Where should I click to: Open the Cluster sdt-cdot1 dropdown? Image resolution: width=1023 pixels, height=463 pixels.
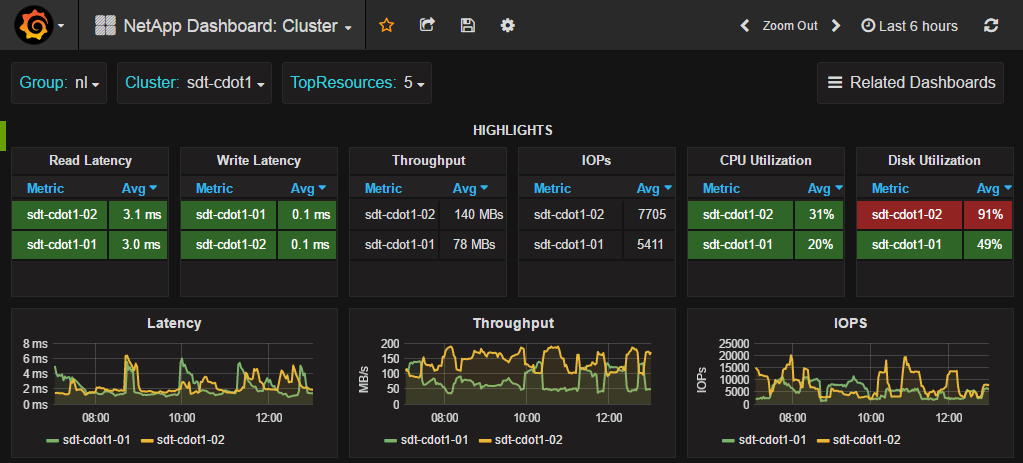pos(194,83)
